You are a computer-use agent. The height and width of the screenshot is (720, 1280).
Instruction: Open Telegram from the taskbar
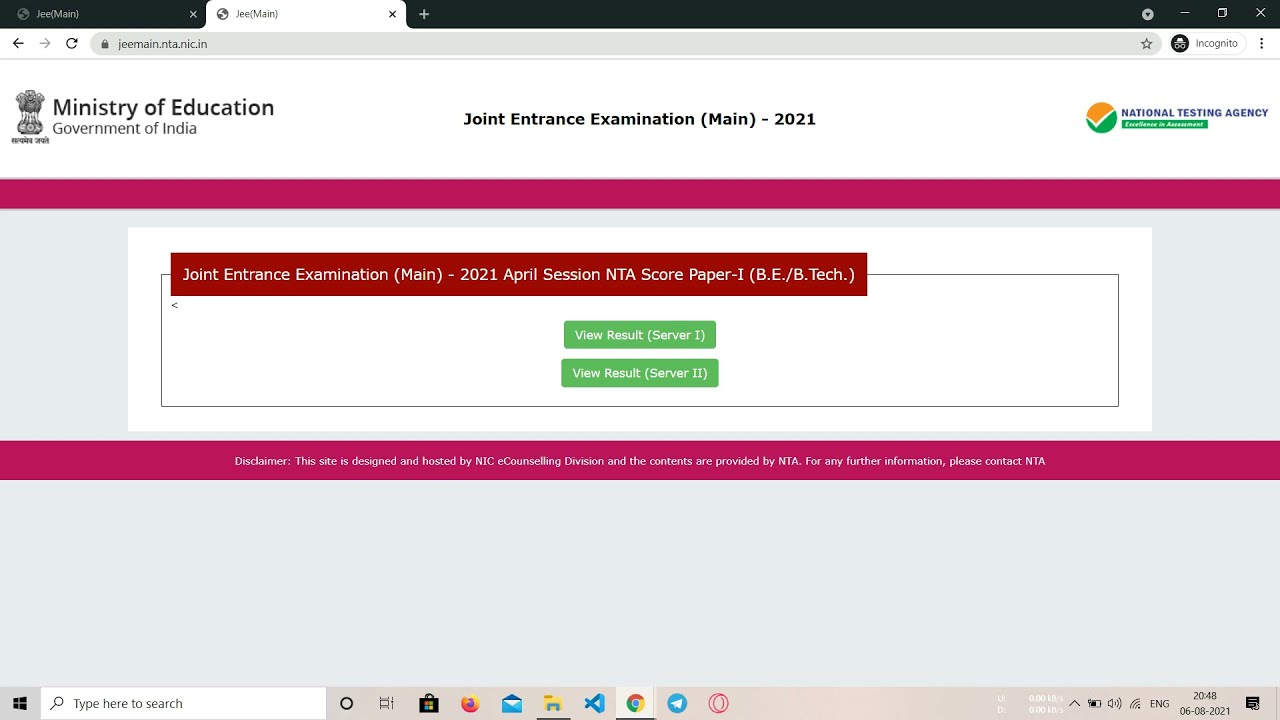click(x=677, y=703)
